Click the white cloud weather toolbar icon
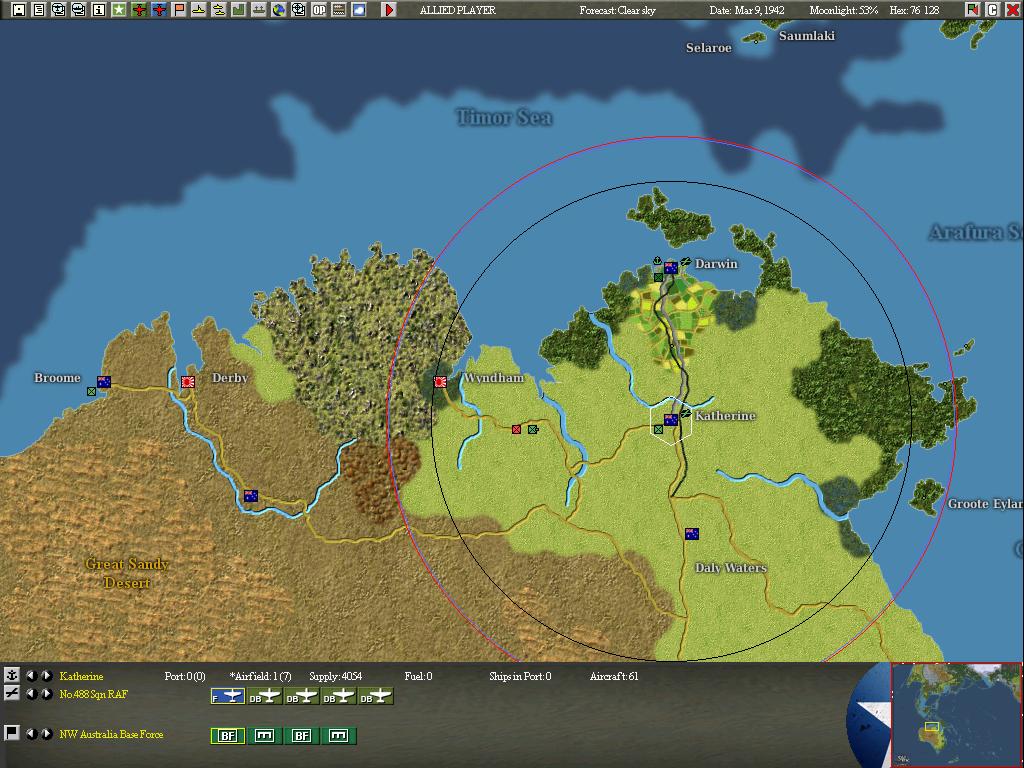 tap(359, 10)
